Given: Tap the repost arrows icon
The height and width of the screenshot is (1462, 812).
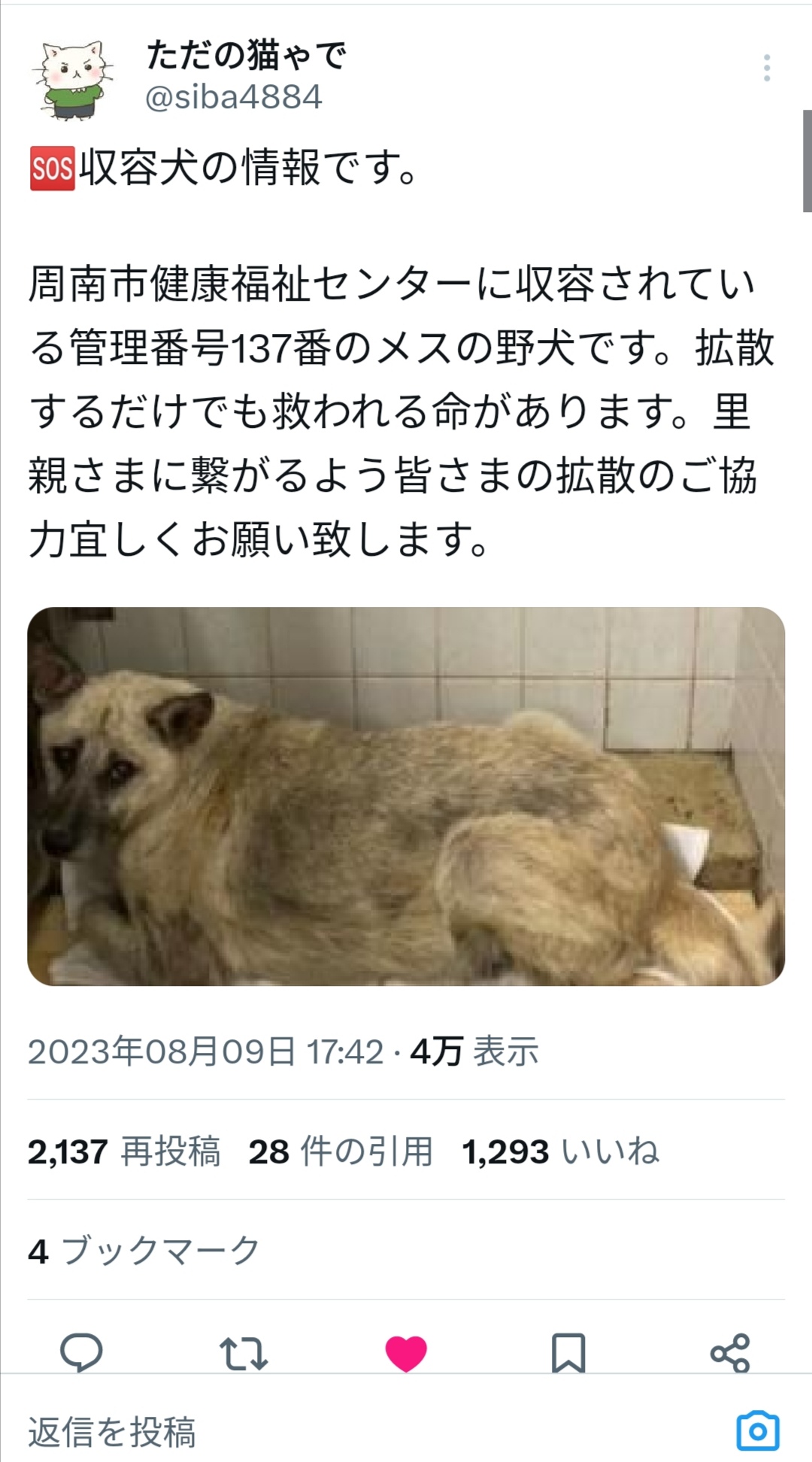Looking at the screenshot, I should (x=244, y=1352).
